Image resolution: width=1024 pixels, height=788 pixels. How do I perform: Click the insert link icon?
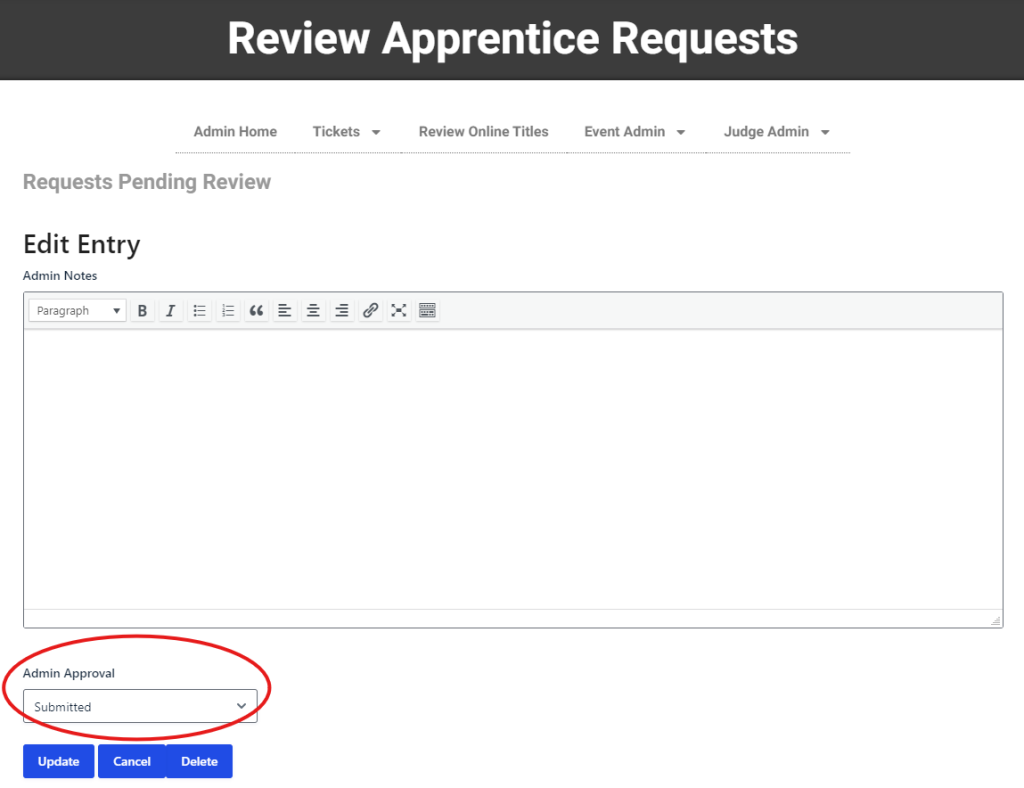[x=370, y=311]
